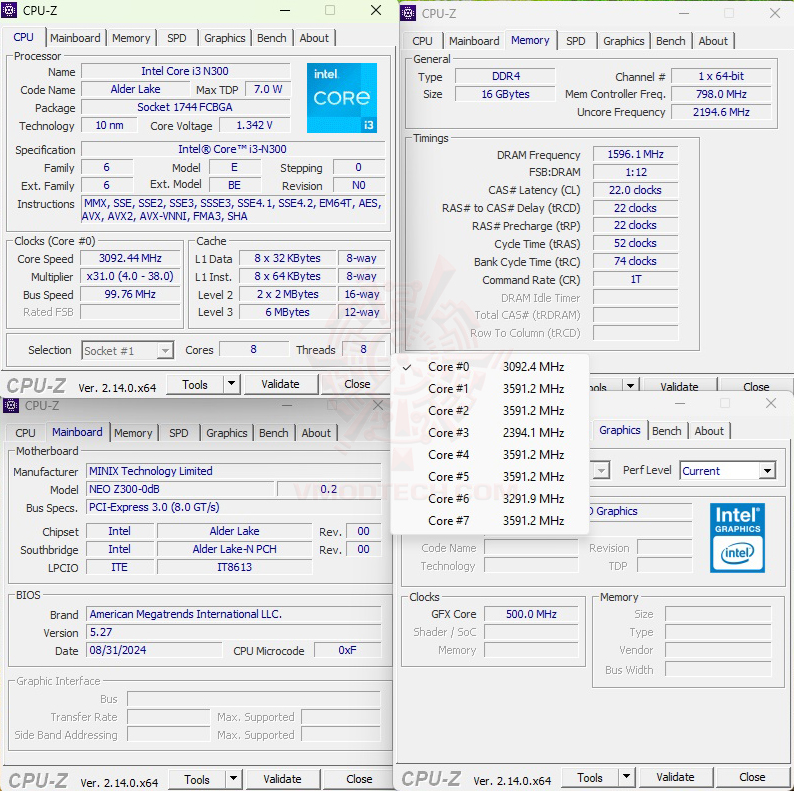This screenshot has height=791, width=794.
Task: Click the Level 3 cache value 6 MBytes
Action: pos(287,312)
